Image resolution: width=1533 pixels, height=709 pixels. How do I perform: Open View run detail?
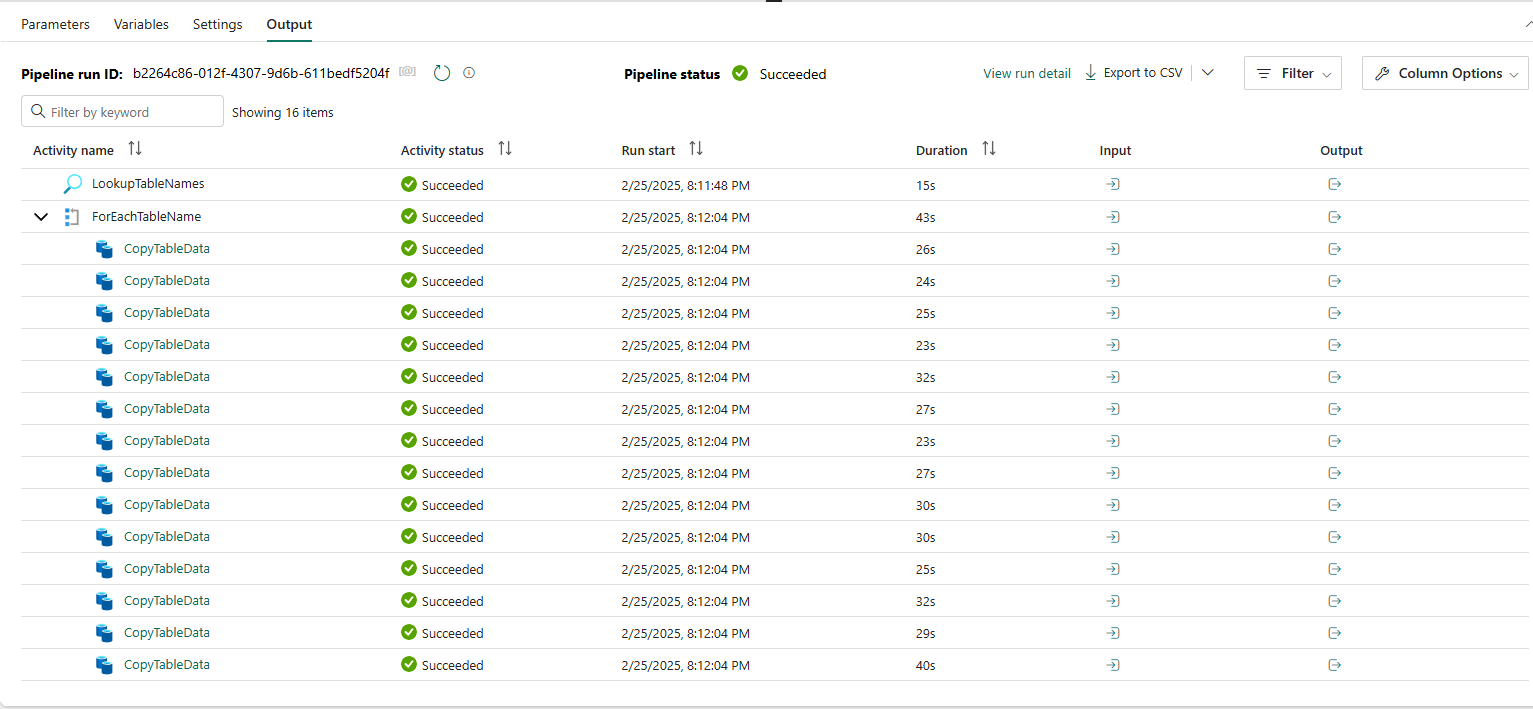(1026, 72)
